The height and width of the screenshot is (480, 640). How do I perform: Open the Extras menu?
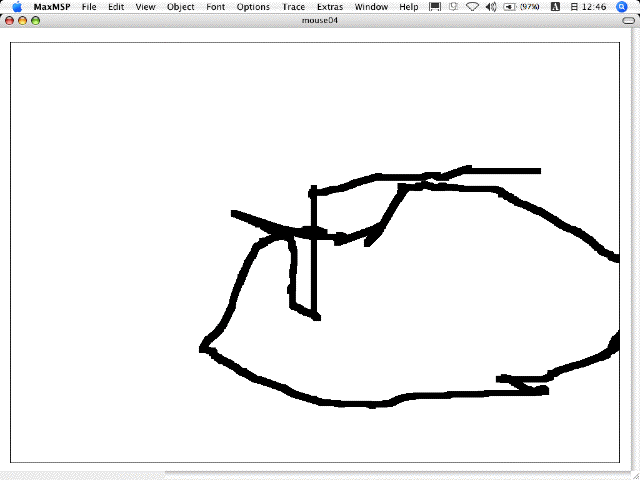[330, 7]
